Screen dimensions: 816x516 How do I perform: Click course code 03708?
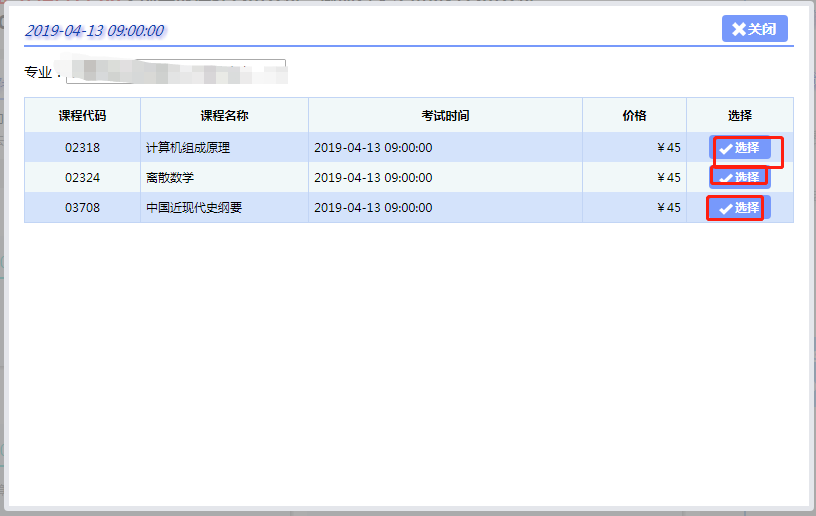coord(82,208)
